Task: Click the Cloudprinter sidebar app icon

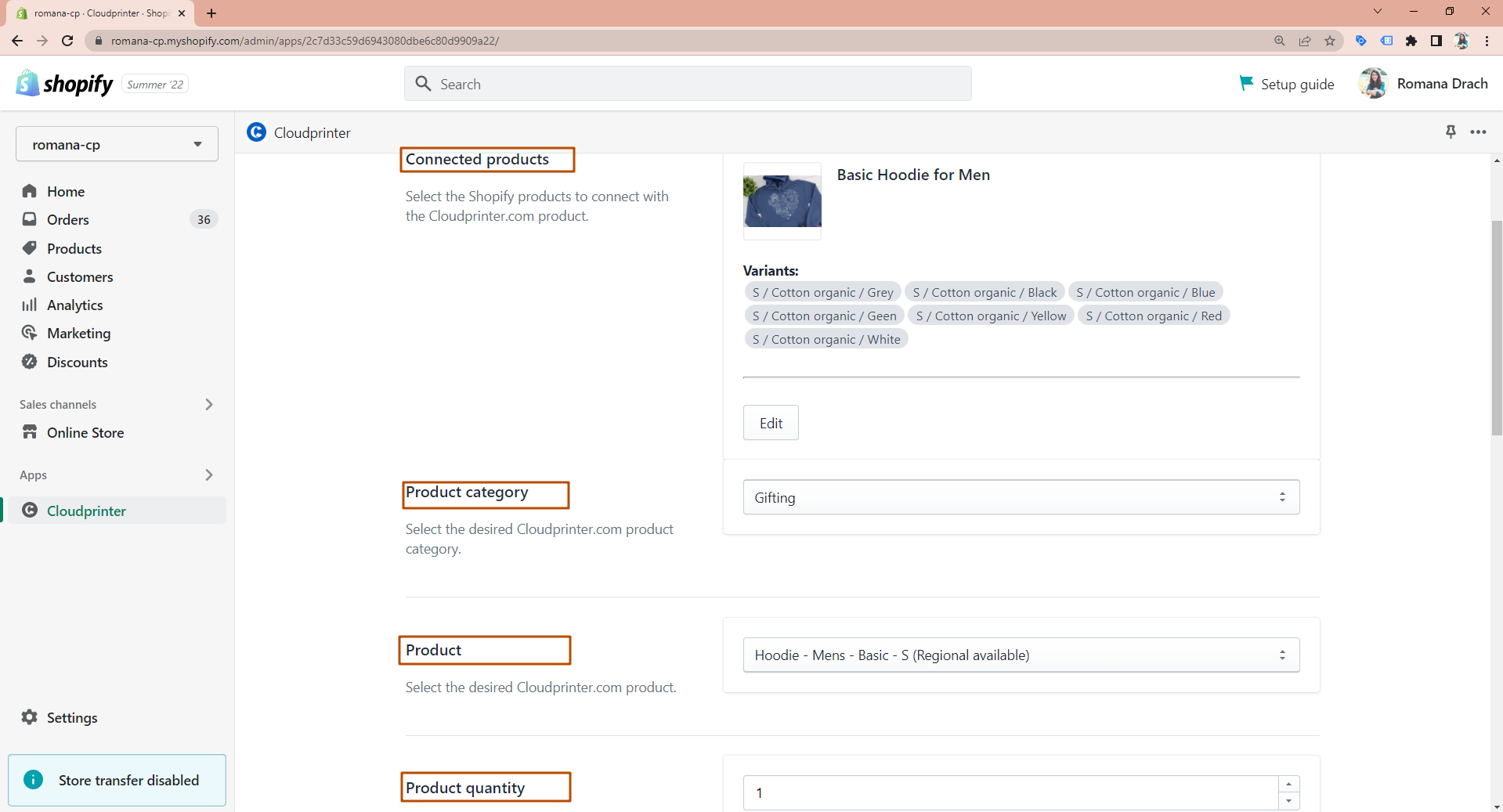Action: click(x=30, y=511)
